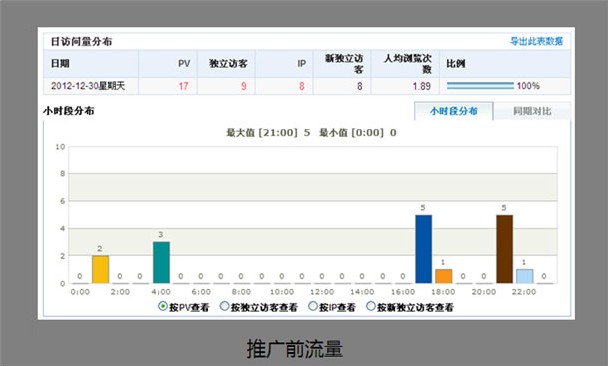Image resolution: width=608 pixels, height=366 pixels.
Task: Select the 按PV查看 radio button
Action: [163, 306]
